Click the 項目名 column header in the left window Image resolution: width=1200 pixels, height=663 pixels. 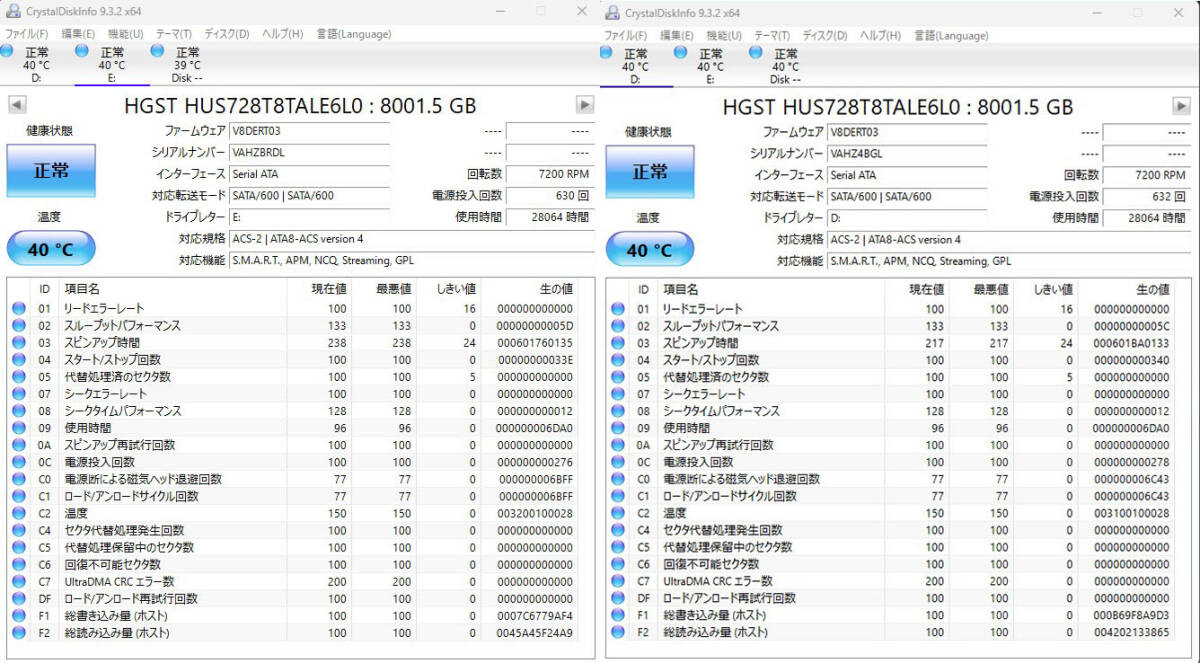(82, 289)
